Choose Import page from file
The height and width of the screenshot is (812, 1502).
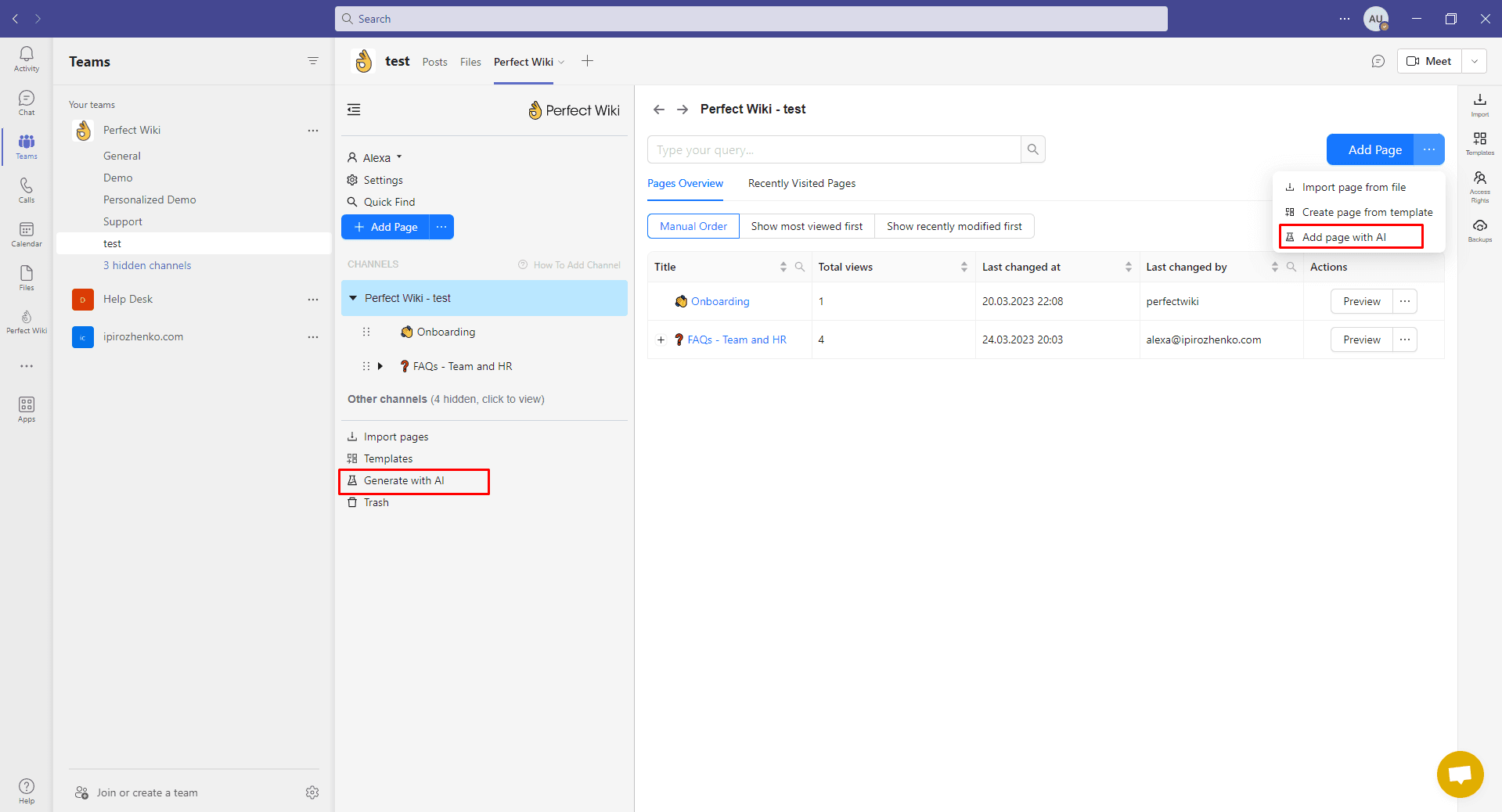(1353, 187)
